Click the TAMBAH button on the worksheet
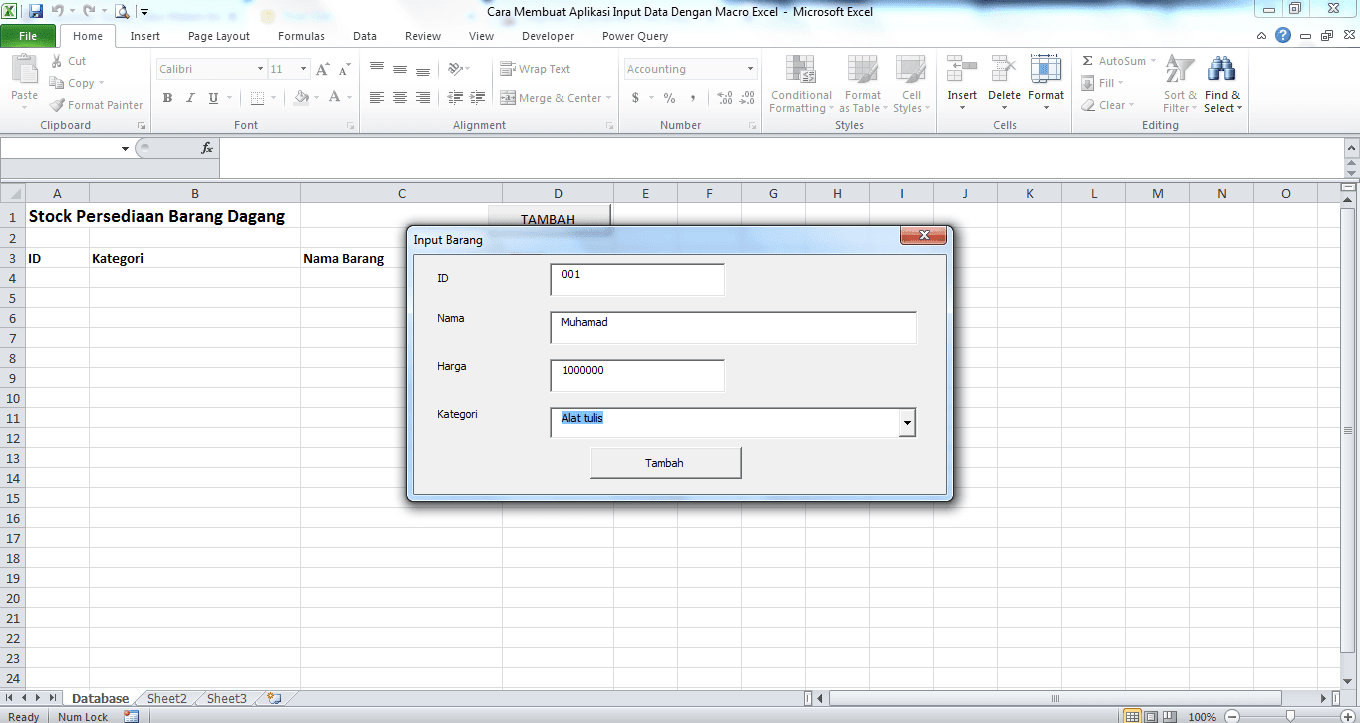The image size is (1360, 723). coord(548,218)
